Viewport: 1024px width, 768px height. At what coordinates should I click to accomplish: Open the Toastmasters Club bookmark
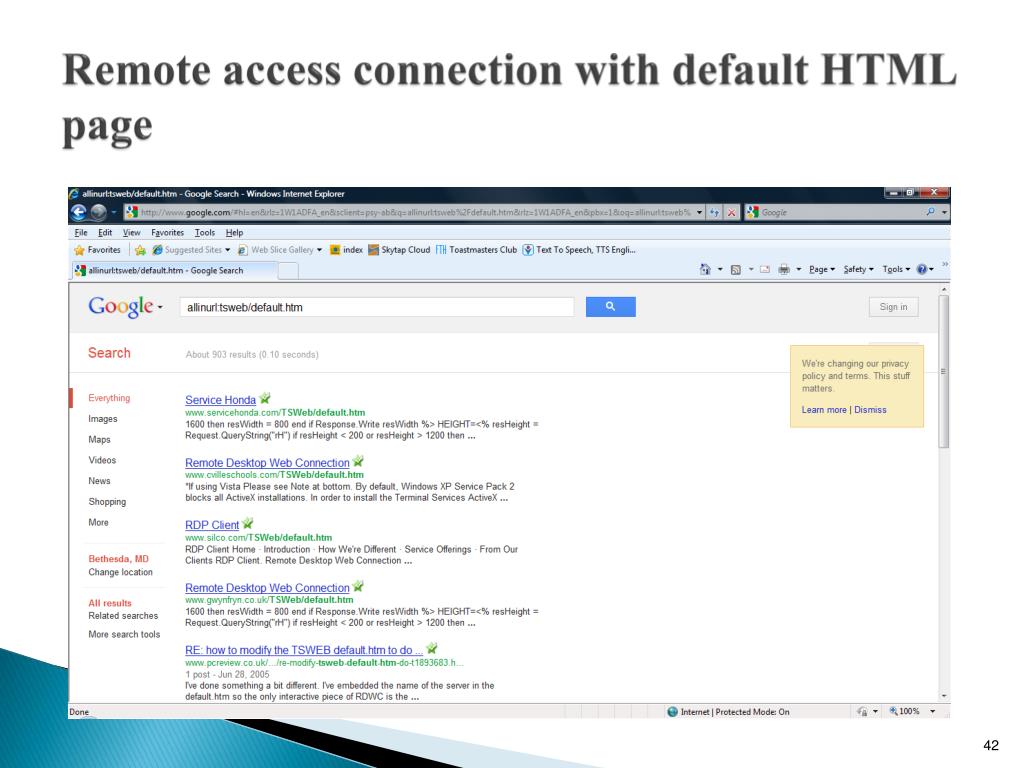[476, 250]
